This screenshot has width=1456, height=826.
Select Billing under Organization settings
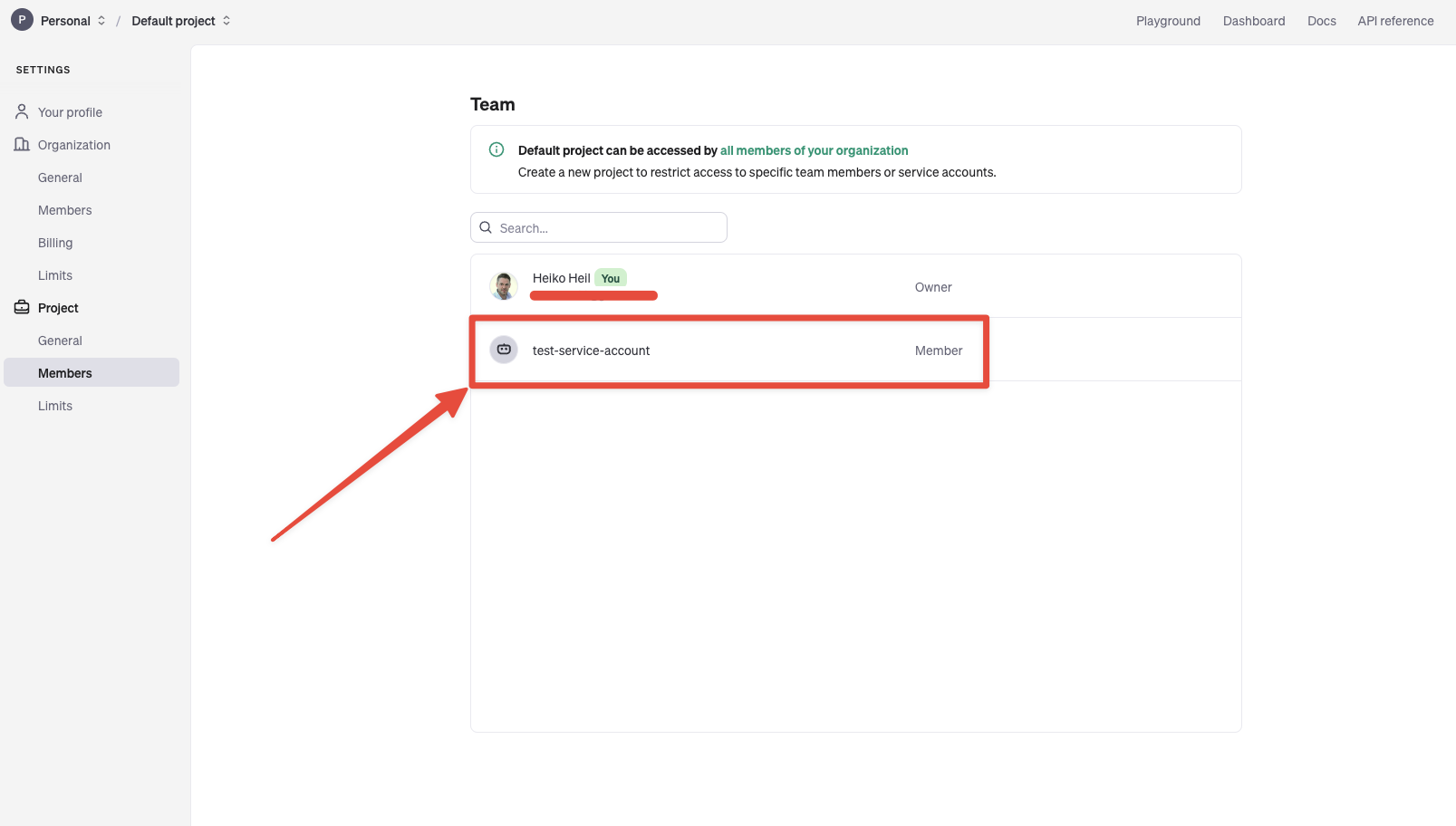click(55, 243)
